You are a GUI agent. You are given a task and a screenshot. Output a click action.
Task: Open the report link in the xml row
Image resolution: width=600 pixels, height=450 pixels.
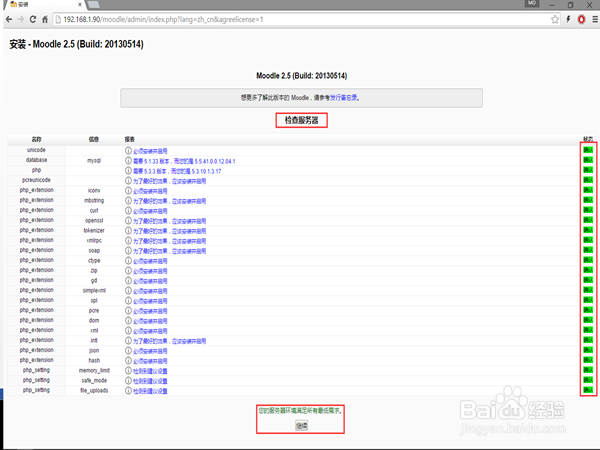150,331
